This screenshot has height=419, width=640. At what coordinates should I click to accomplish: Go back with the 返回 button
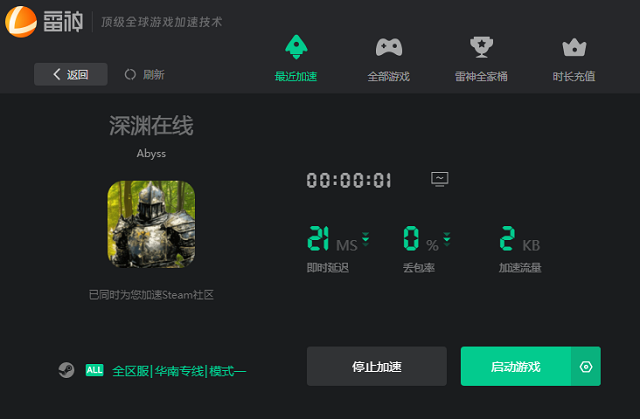71,74
